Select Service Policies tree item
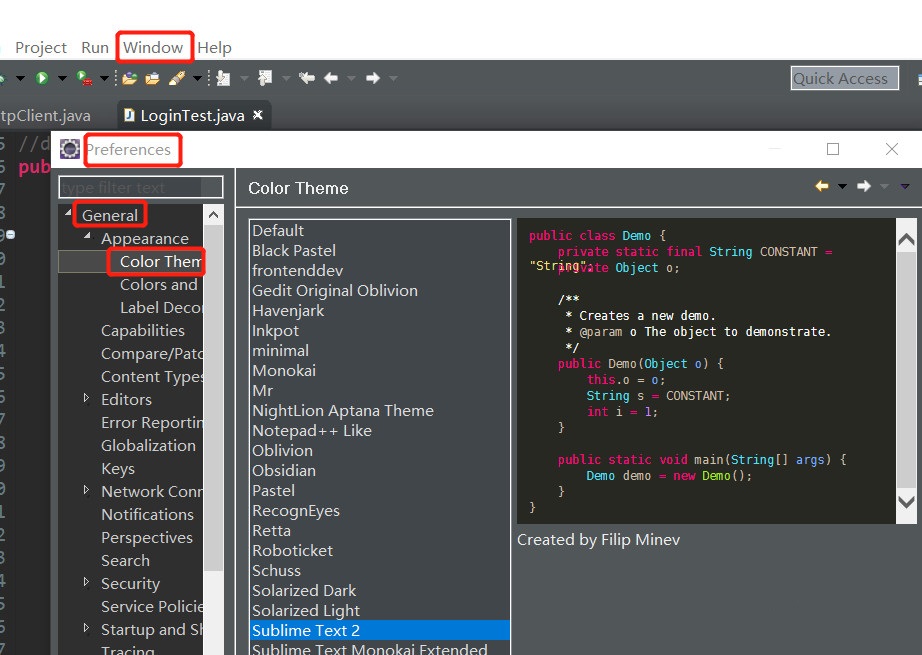 pyautogui.click(x=152, y=606)
